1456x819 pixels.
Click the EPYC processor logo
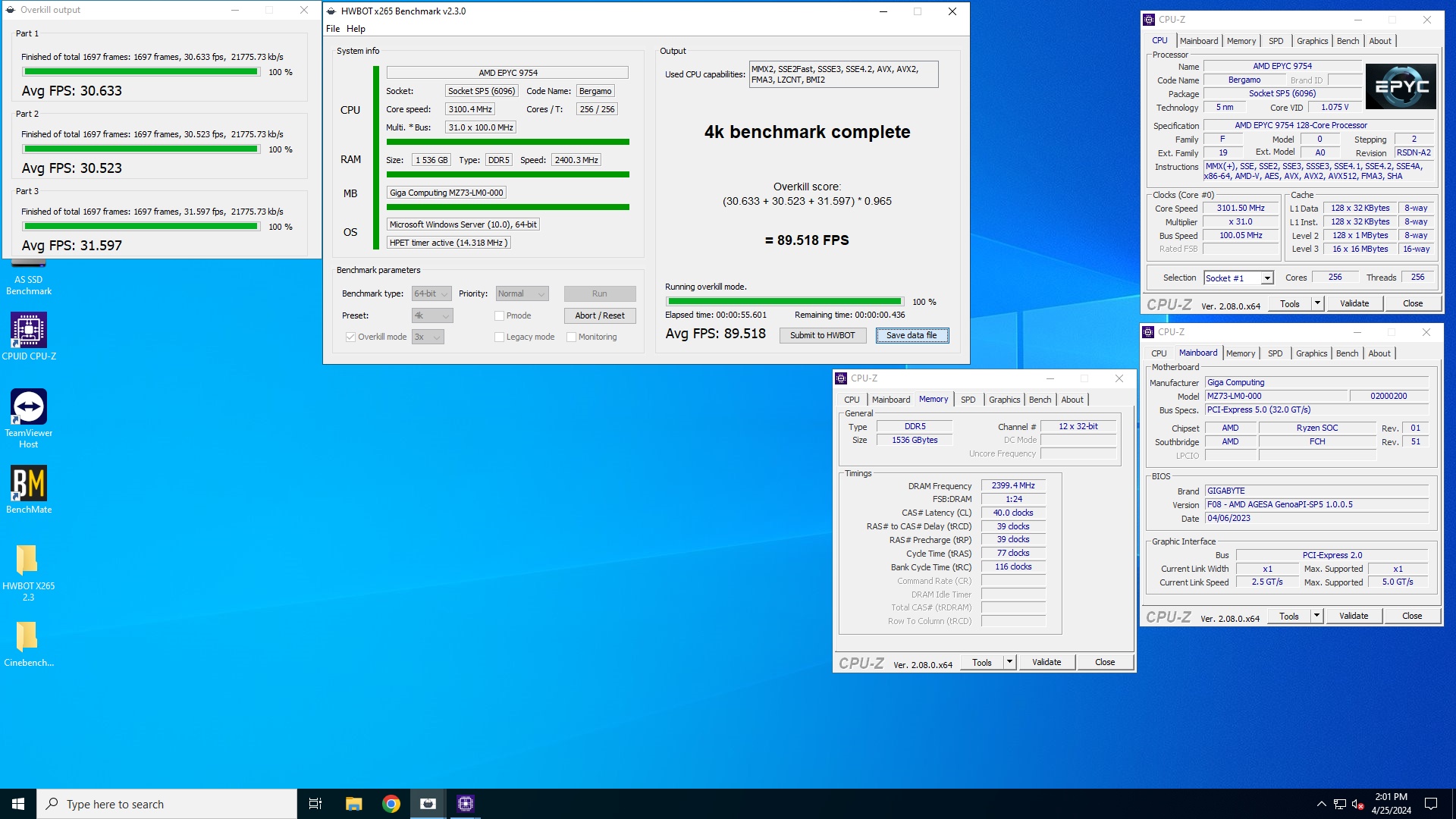coord(1401,86)
